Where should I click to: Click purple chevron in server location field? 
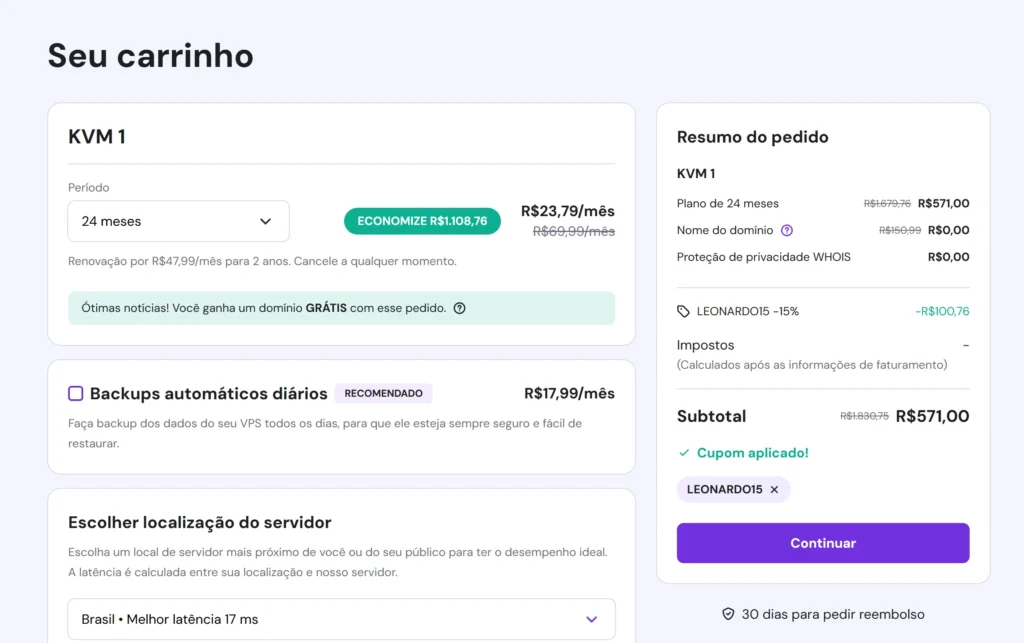tap(591, 619)
